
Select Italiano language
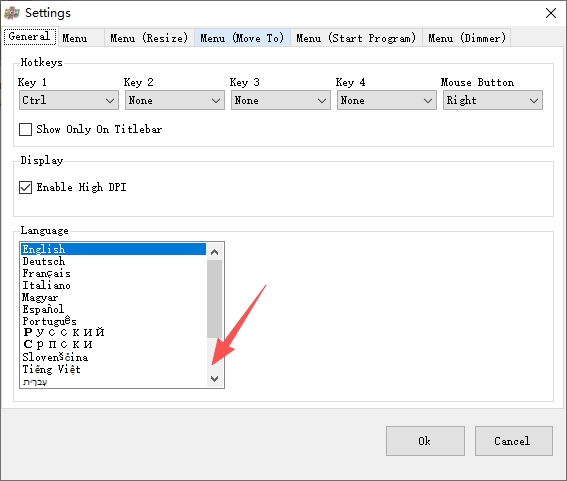113,285
